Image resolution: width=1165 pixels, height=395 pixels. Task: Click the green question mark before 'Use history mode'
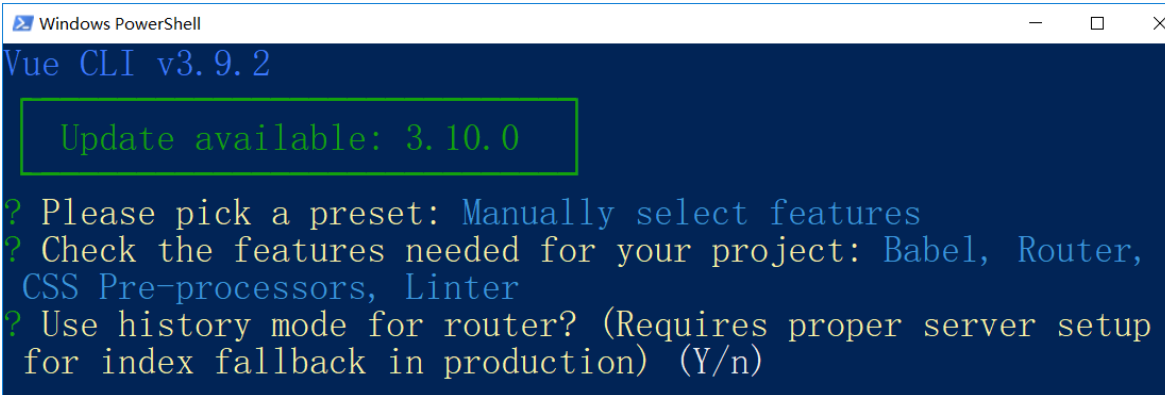click(13, 324)
